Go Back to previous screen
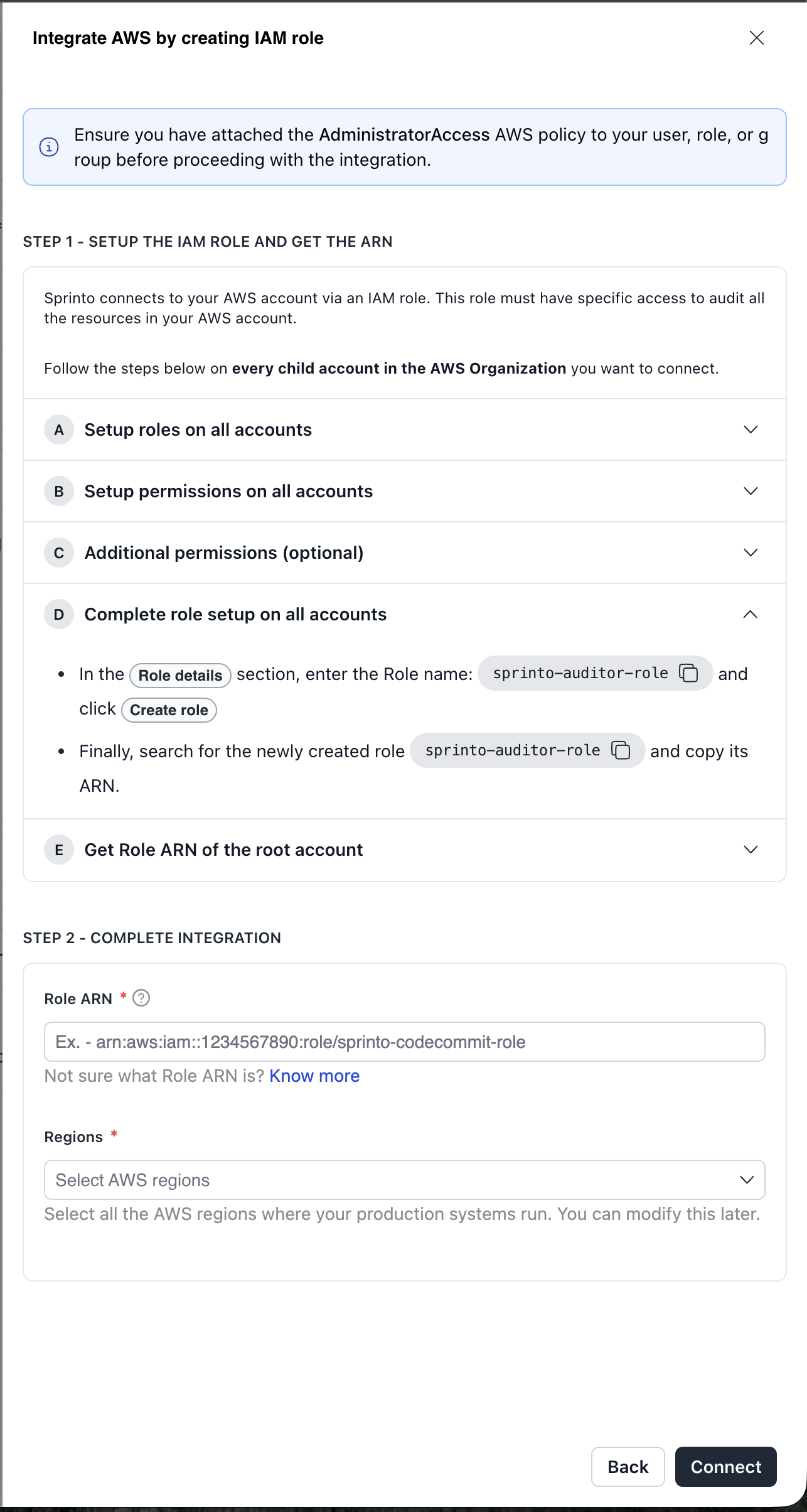The height and width of the screenshot is (1512, 807). pos(628,1467)
